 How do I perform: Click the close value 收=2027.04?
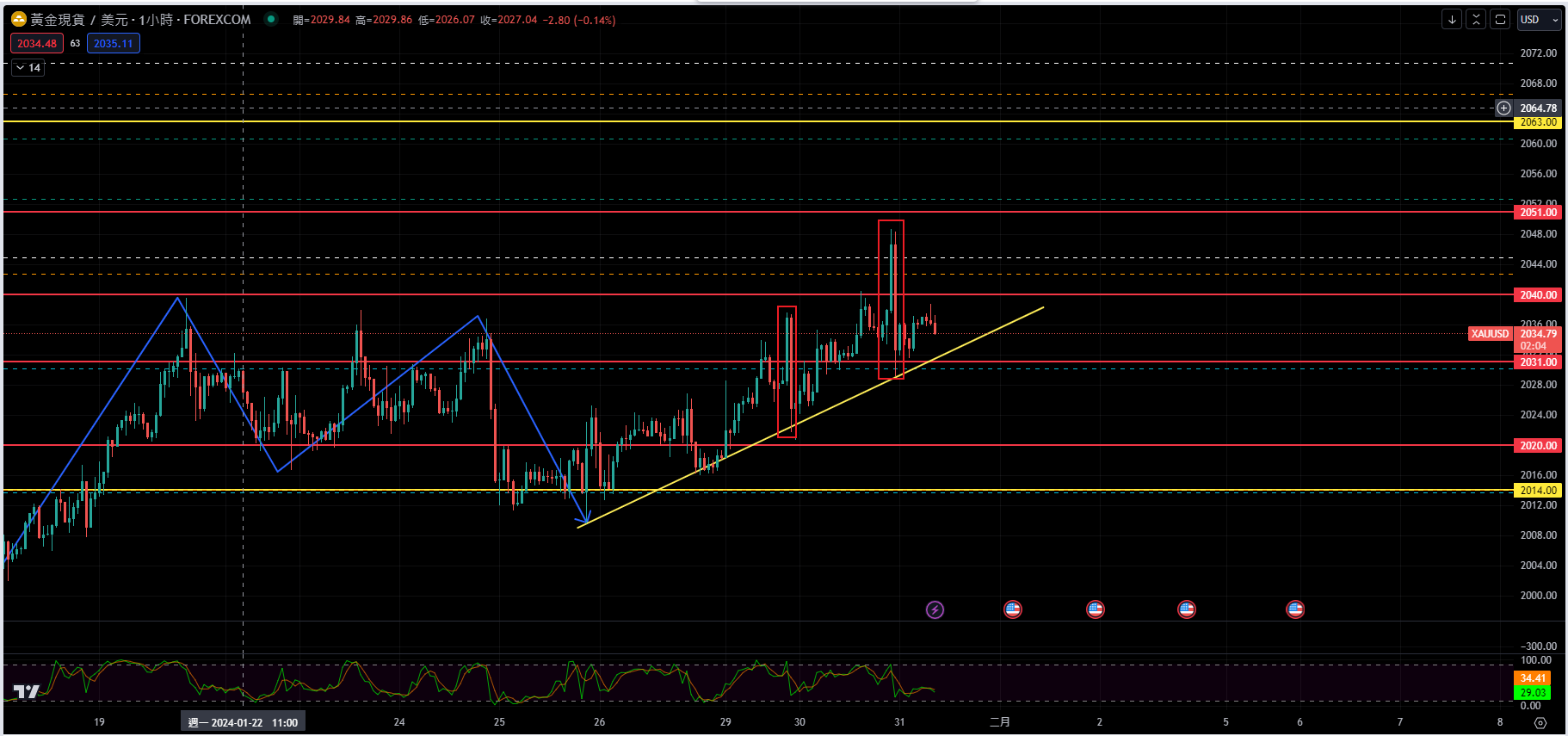coord(509,20)
